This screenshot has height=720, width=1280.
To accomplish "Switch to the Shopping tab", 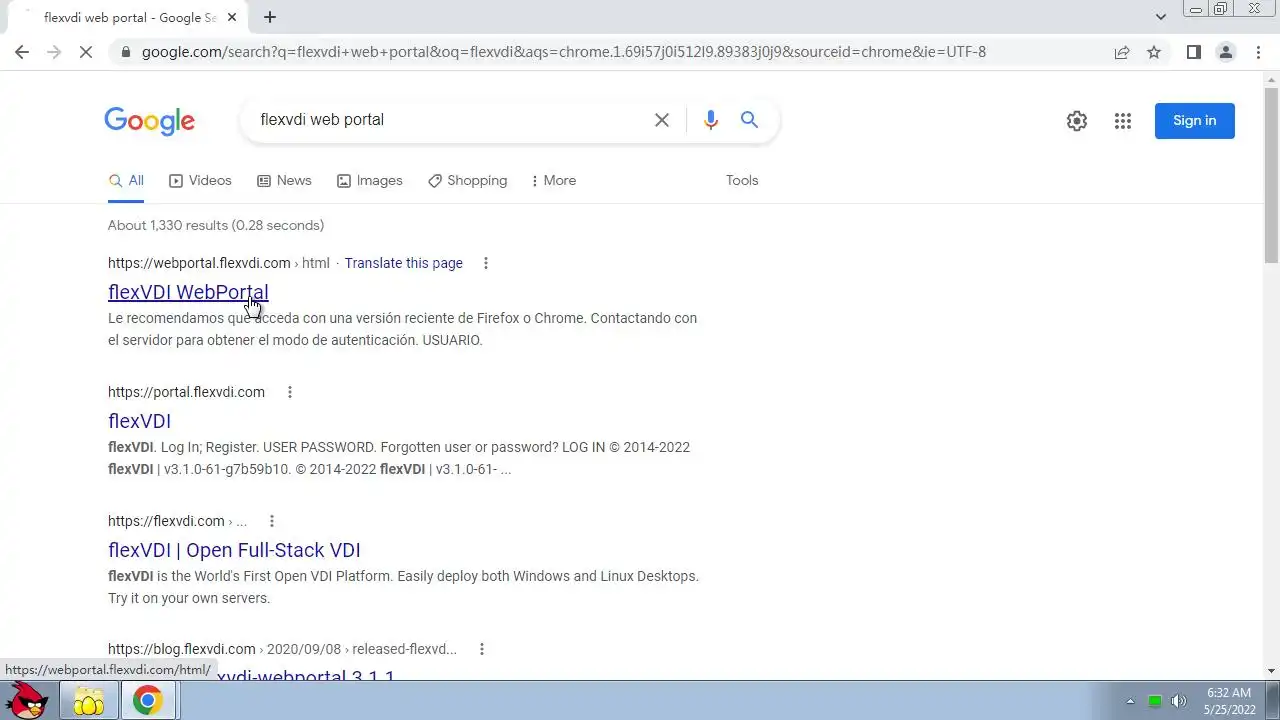I will tap(467, 180).
